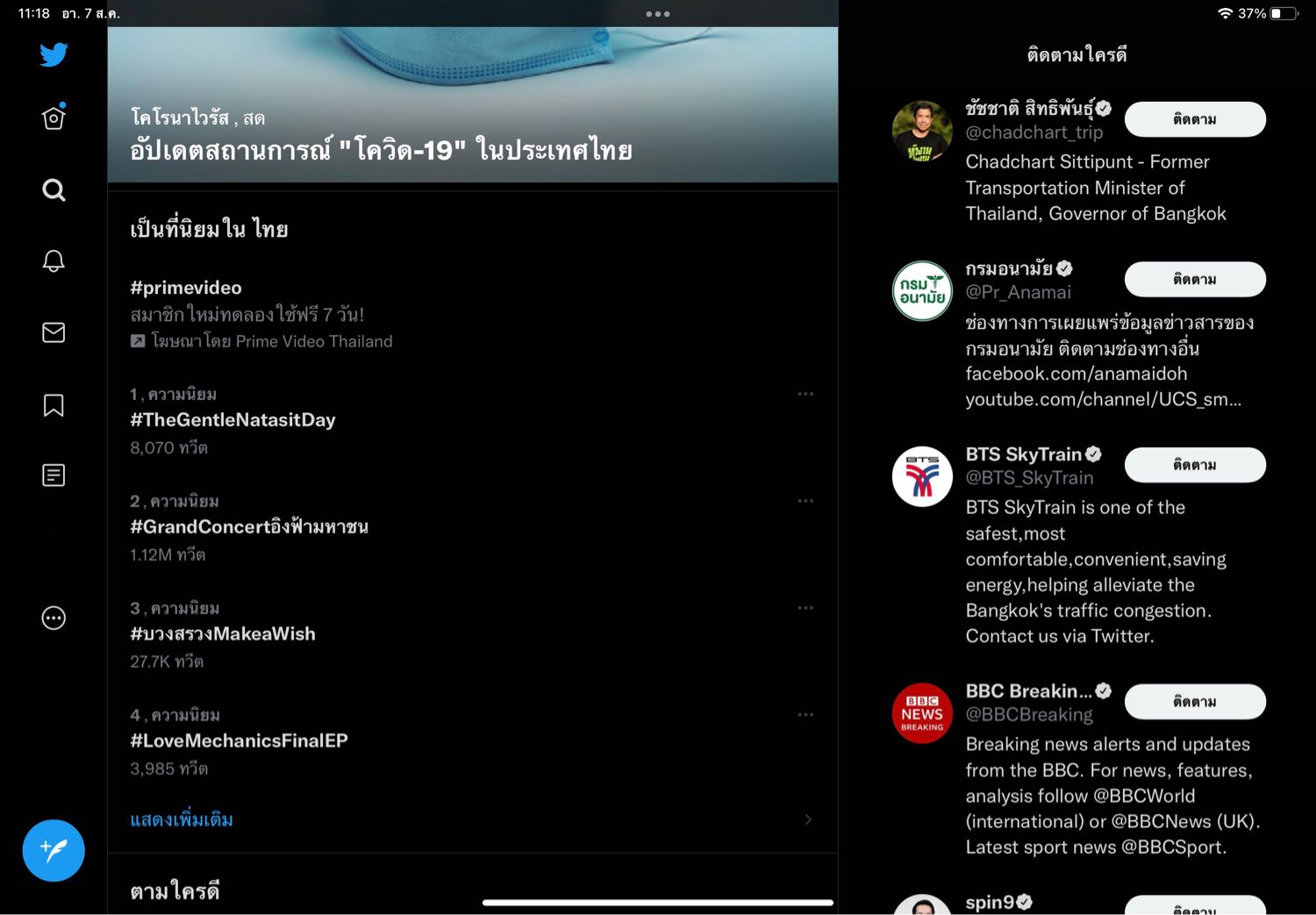Open trend #บวงสรวงMakeaWish
The image size is (1316, 915).
473,635
